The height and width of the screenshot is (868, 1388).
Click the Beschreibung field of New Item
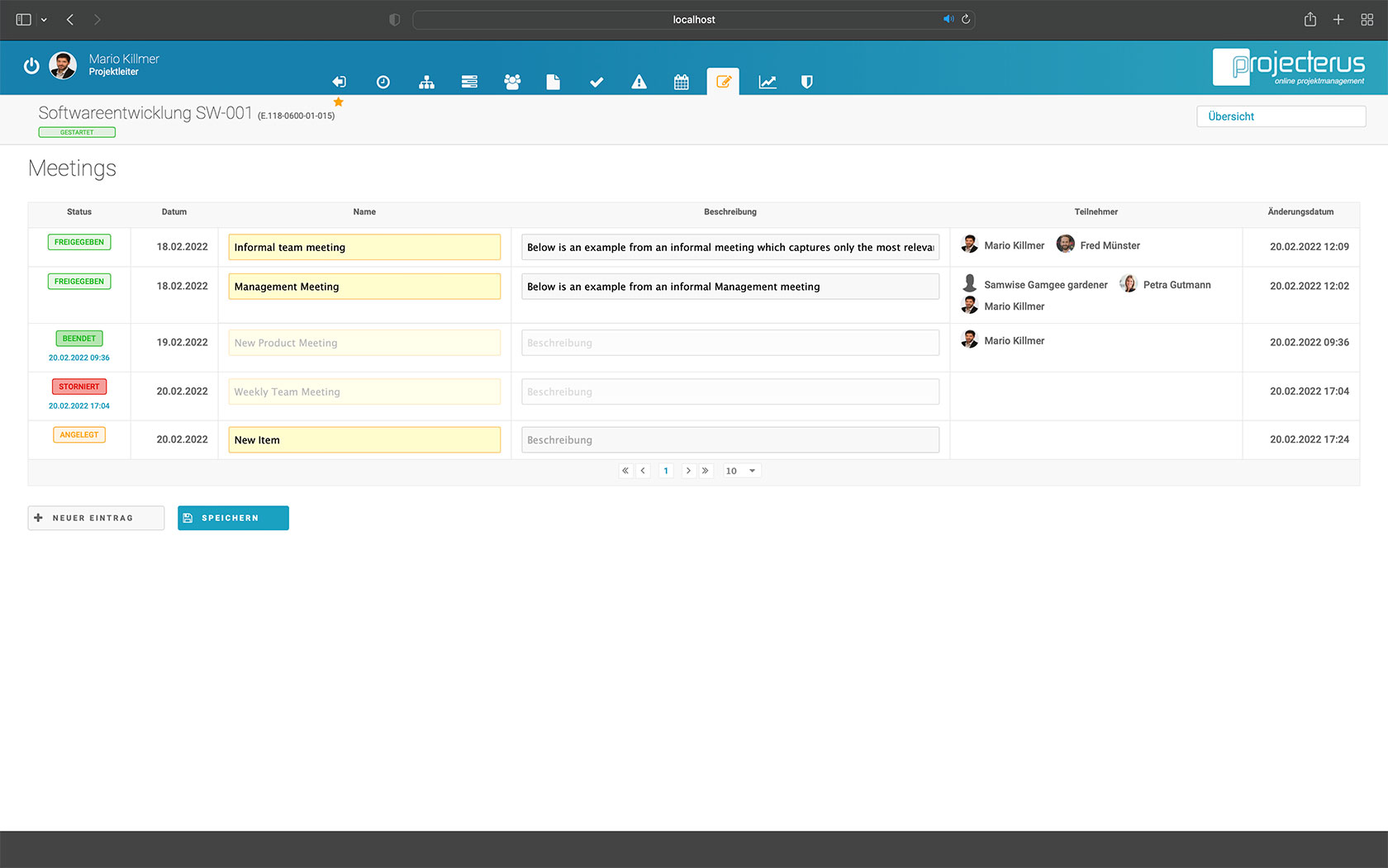coord(730,439)
